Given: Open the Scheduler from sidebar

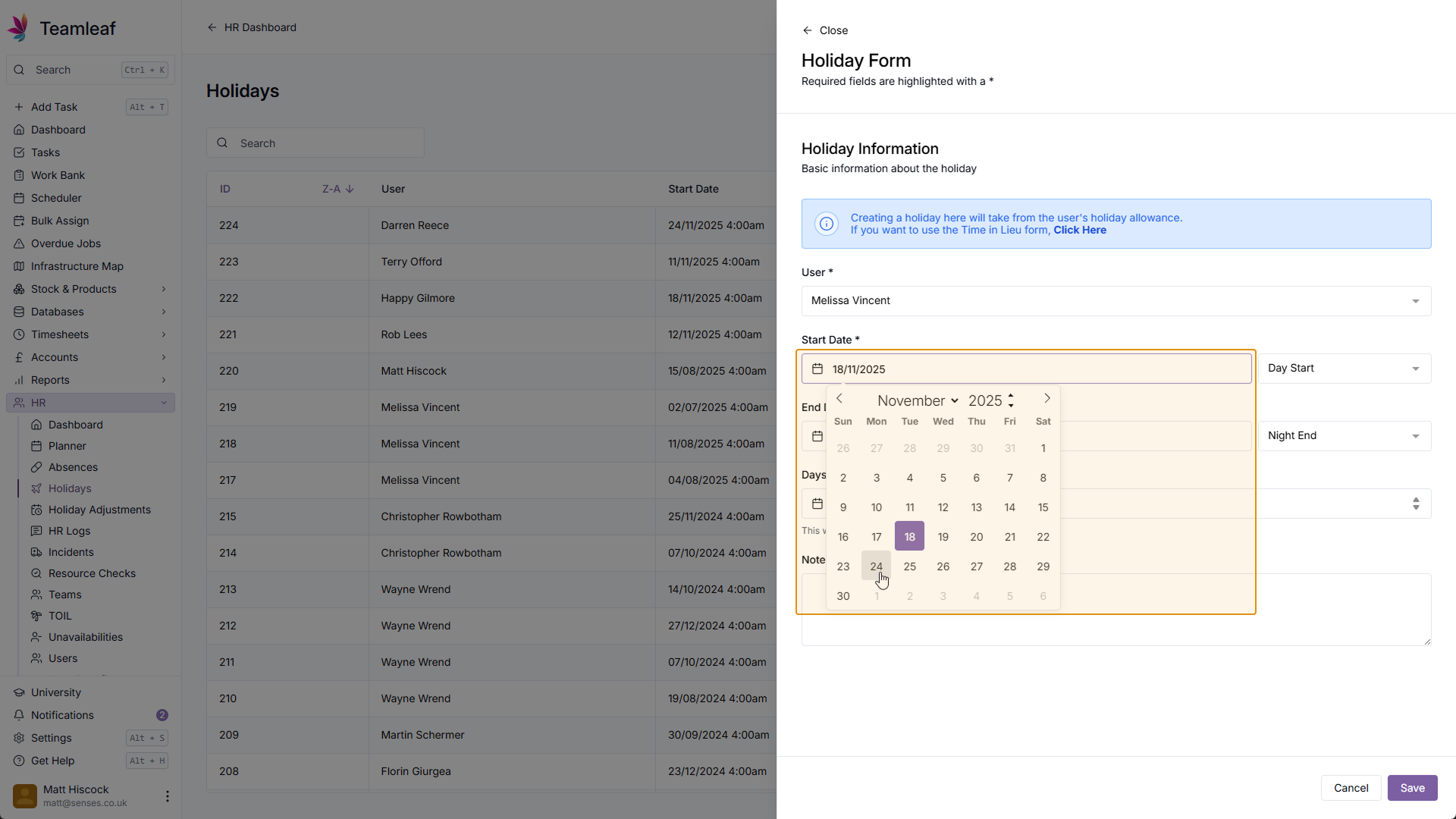Looking at the screenshot, I should click(56, 198).
